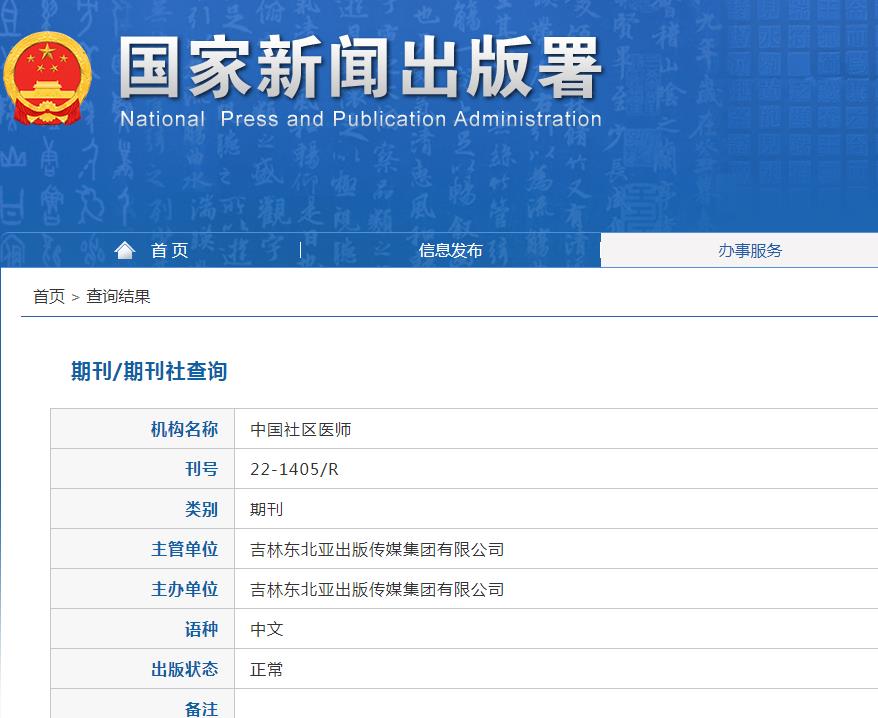
Task: Click the 刊号 value 22-1405/R
Action: (293, 468)
